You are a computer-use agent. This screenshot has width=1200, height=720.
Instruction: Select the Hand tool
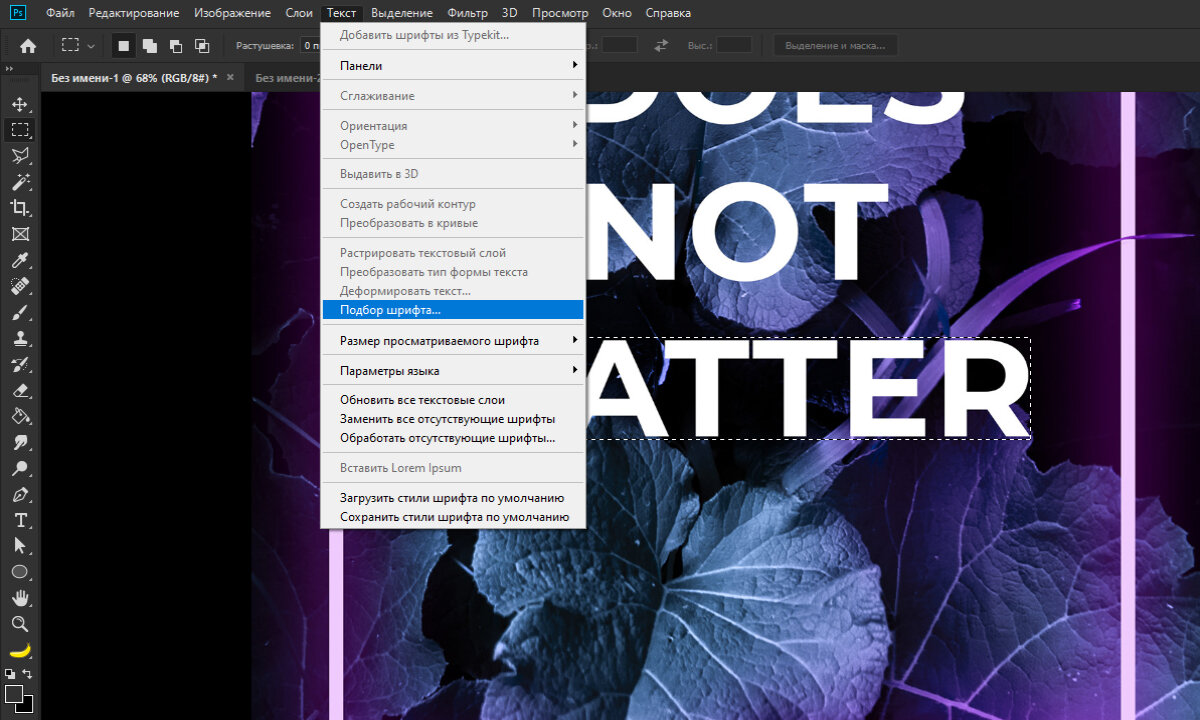tap(19, 598)
